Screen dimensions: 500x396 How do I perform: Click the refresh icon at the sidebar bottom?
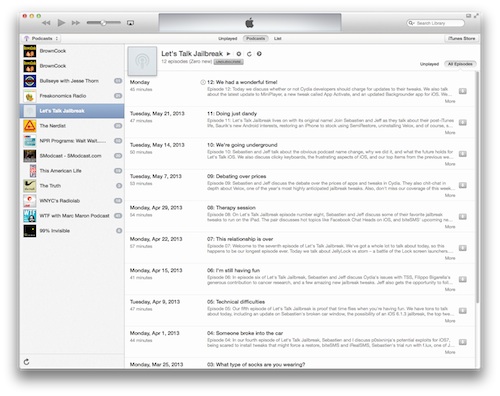(27, 362)
